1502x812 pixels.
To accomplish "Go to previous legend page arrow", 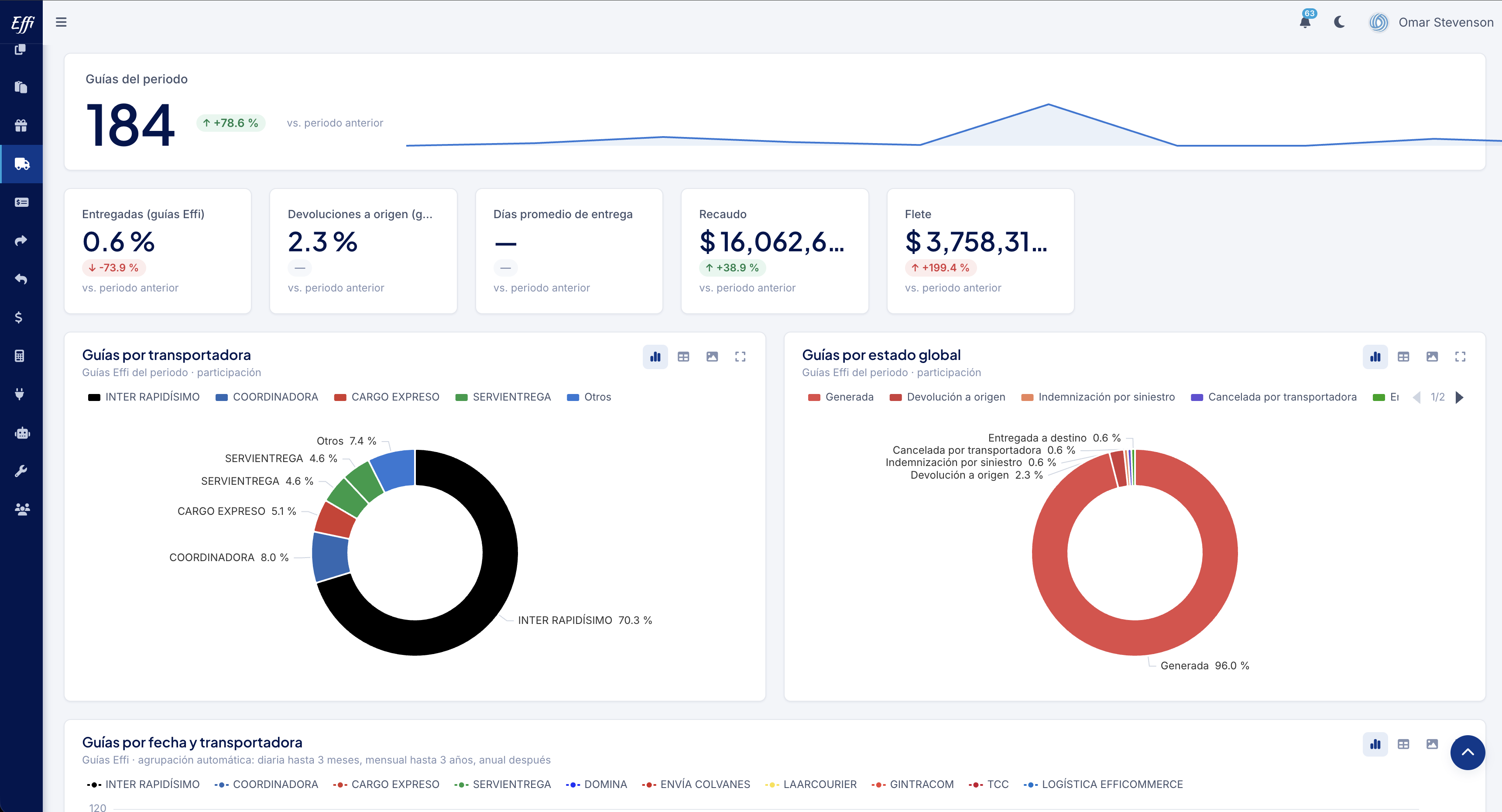I will 1417,397.
